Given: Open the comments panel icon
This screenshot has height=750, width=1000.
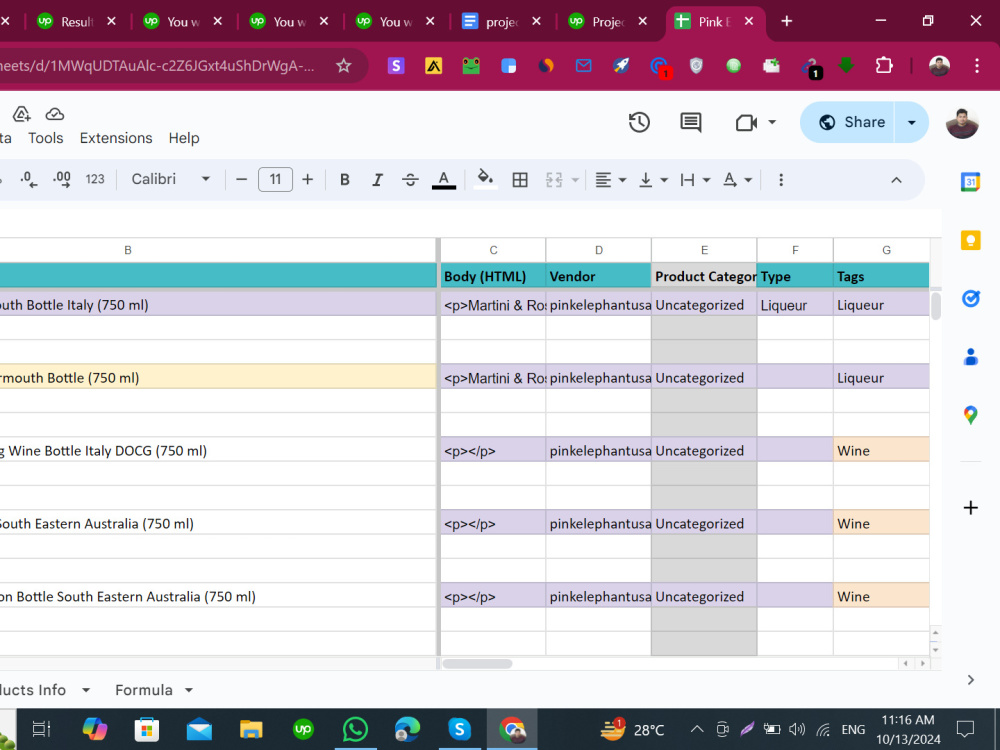Looking at the screenshot, I should 691,122.
